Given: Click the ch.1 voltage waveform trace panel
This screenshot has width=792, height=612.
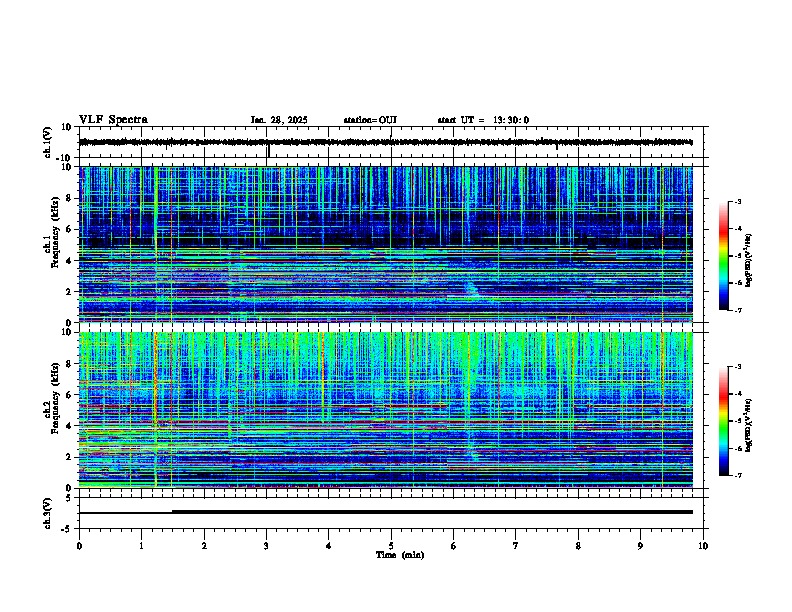Looking at the screenshot, I should pos(391,142).
